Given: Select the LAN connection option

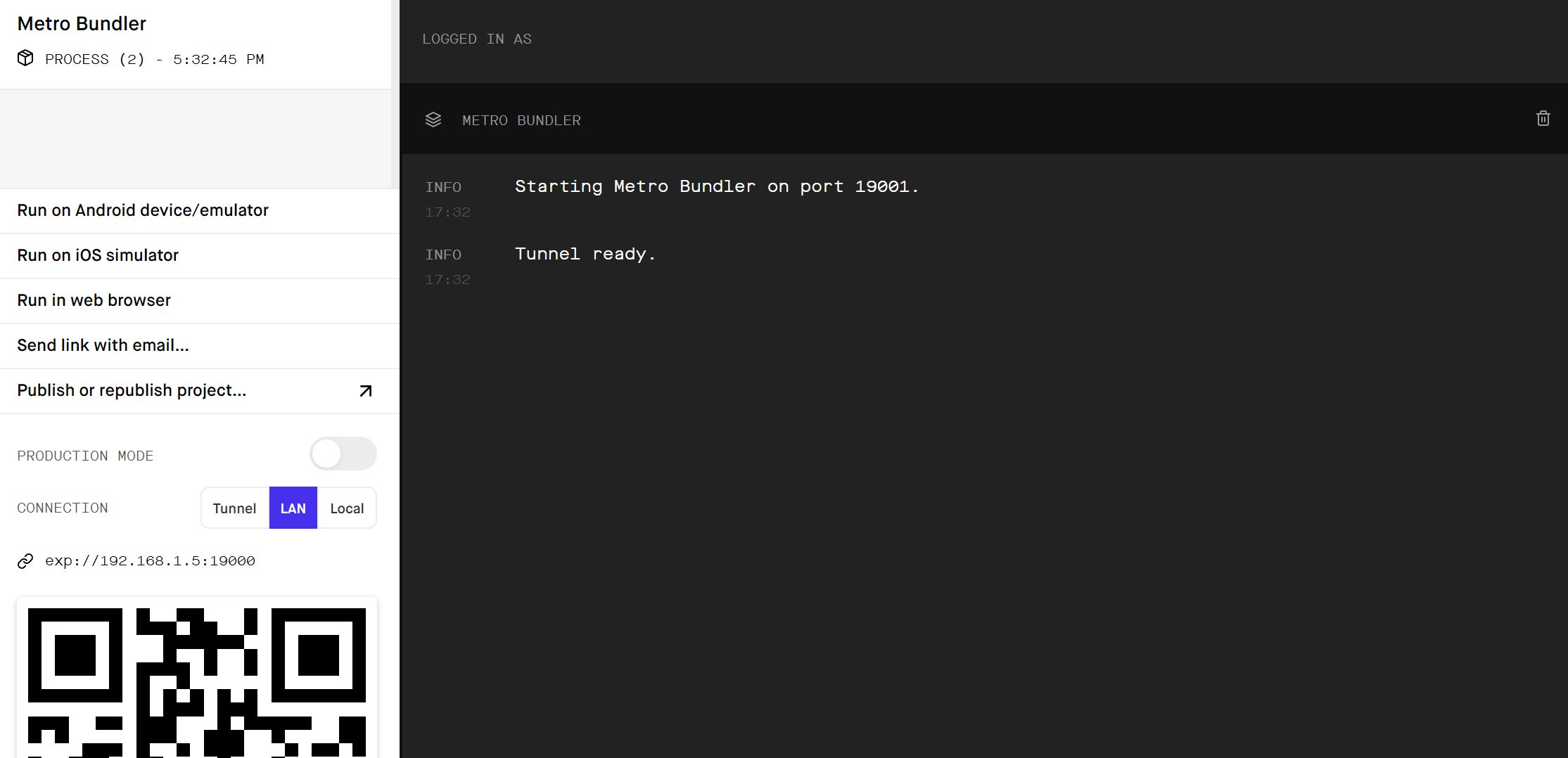Looking at the screenshot, I should click(x=293, y=508).
